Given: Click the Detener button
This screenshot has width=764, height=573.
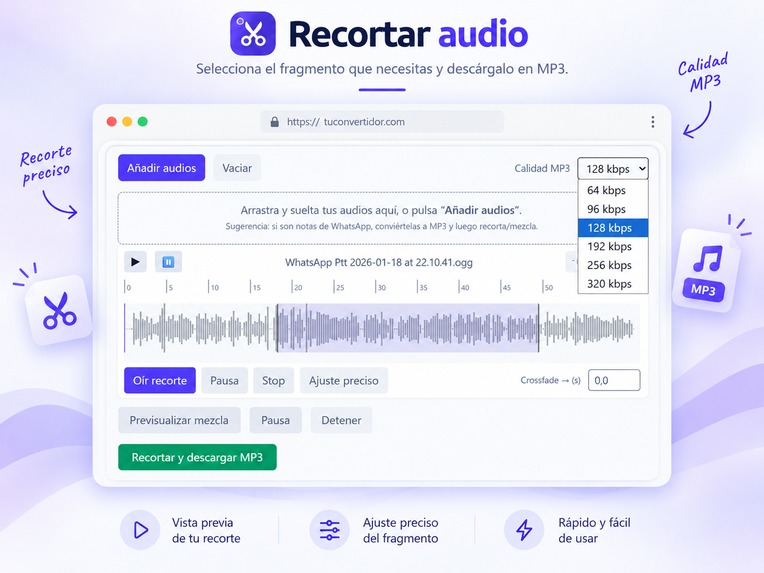Looking at the screenshot, I should (341, 420).
